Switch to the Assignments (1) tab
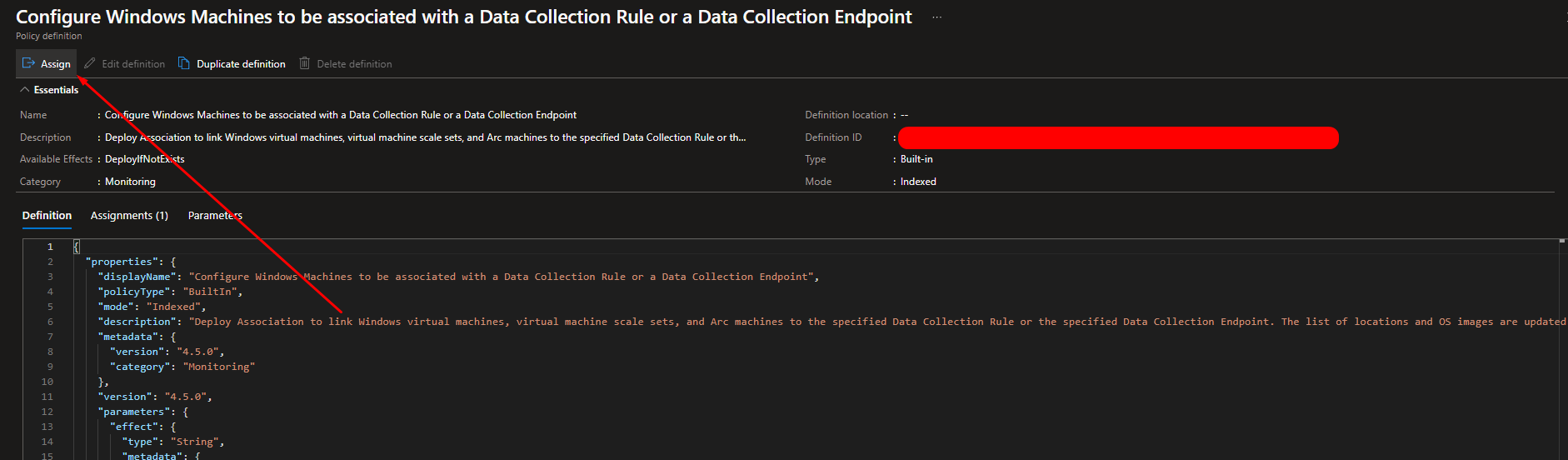Screen dimensions: 1568x460 [129, 216]
